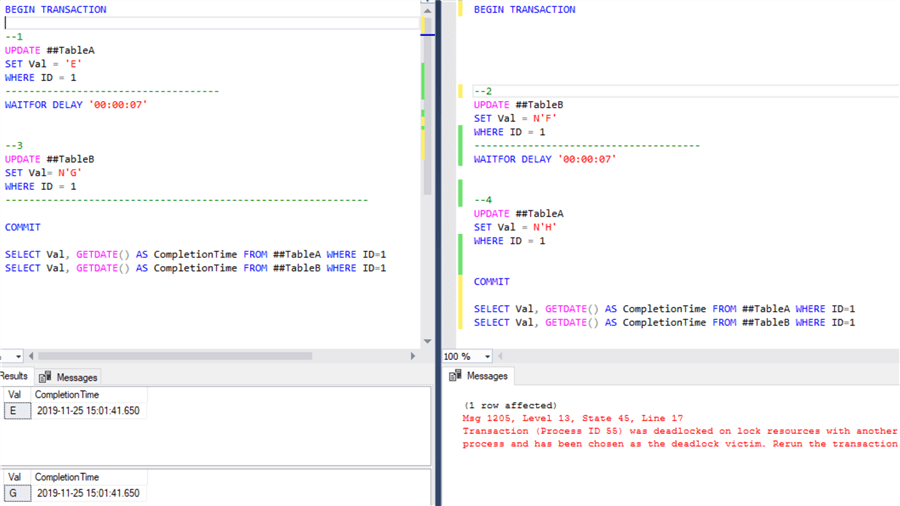900x506 pixels.
Task: Click BEGIN TRANSACTION in right query
Action: (x=525, y=10)
